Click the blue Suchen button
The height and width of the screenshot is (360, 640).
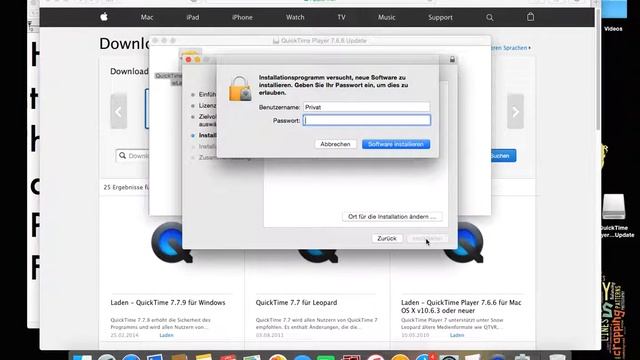coord(503,156)
